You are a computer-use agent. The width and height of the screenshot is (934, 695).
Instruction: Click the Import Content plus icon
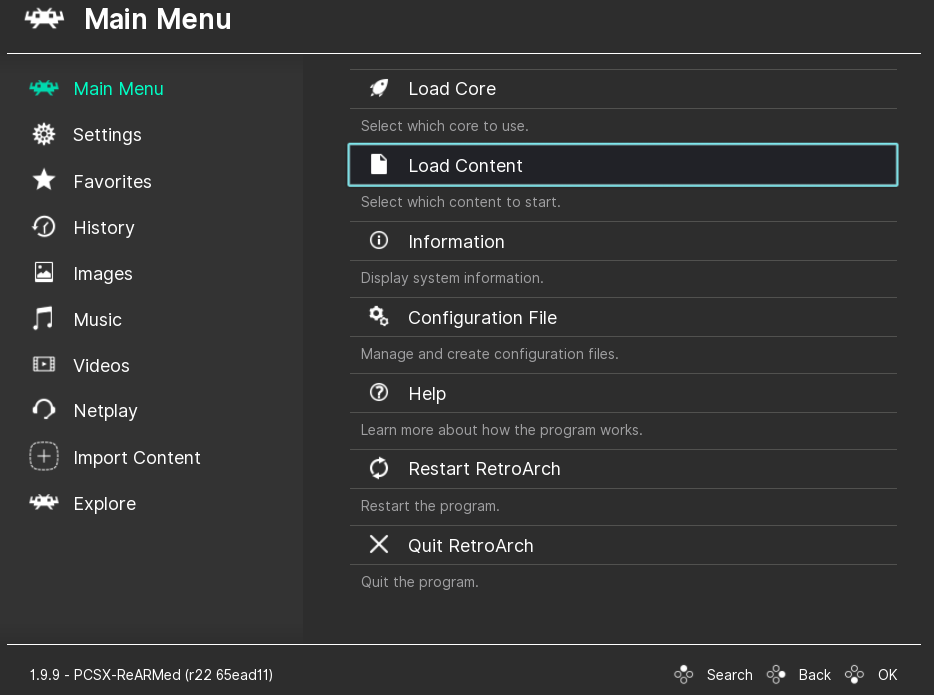[44, 457]
